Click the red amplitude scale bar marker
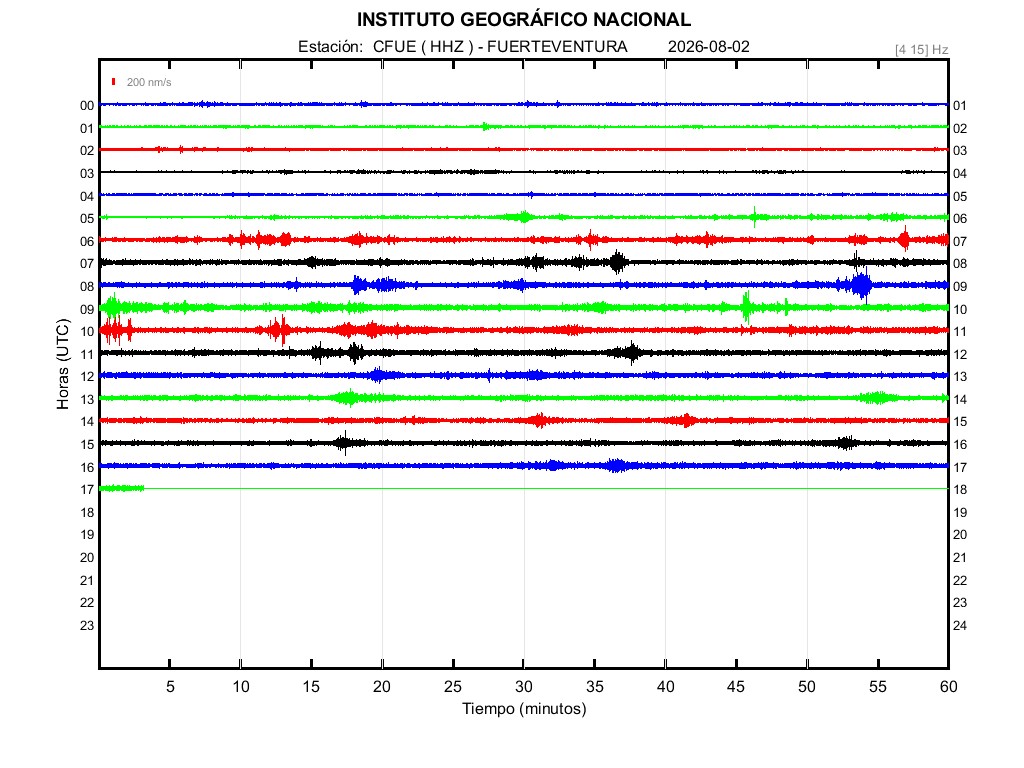This screenshot has width=1024, height=768. coord(114,82)
